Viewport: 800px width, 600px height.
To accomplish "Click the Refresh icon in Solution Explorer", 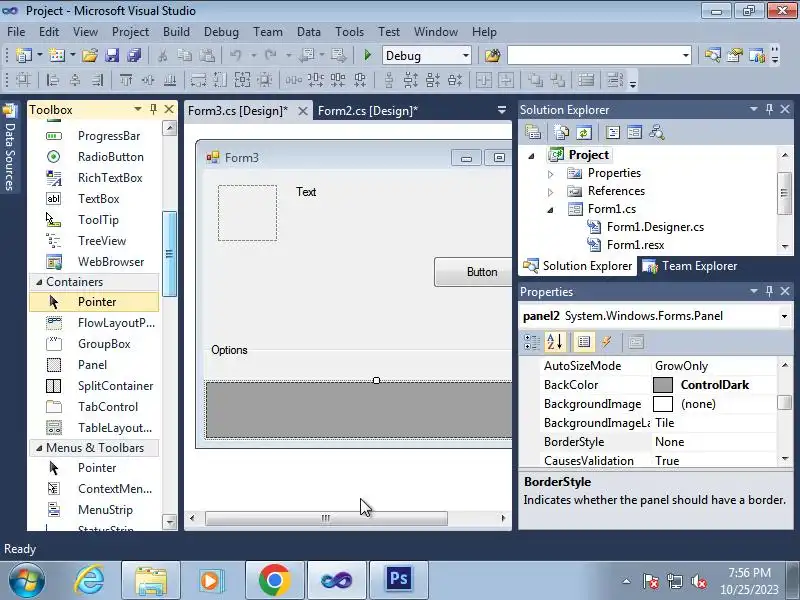I will point(584,133).
